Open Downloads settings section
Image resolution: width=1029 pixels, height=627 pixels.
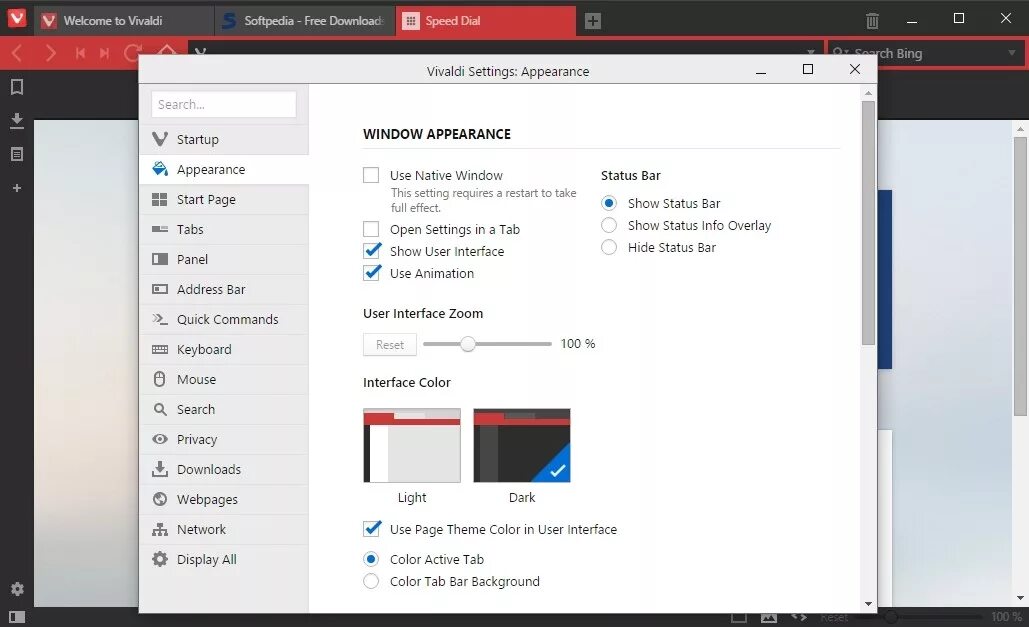(x=224, y=469)
